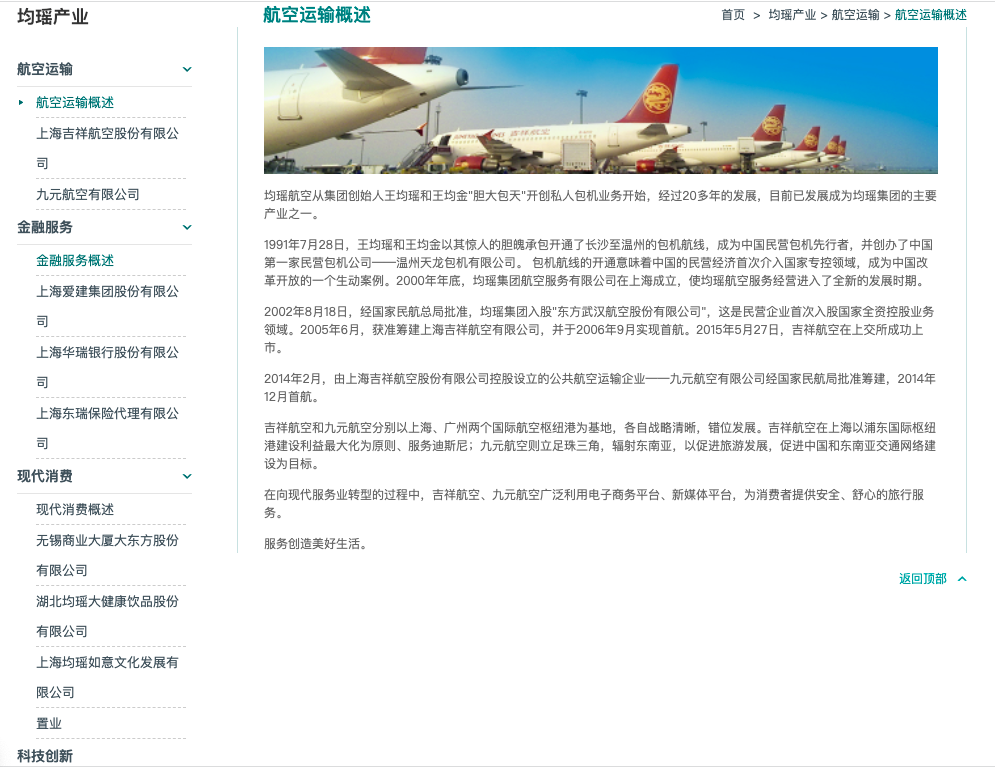
Task: Open 湖北均瑶大健康饮品股份有限公司 link
Action: (x=107, y=616)
